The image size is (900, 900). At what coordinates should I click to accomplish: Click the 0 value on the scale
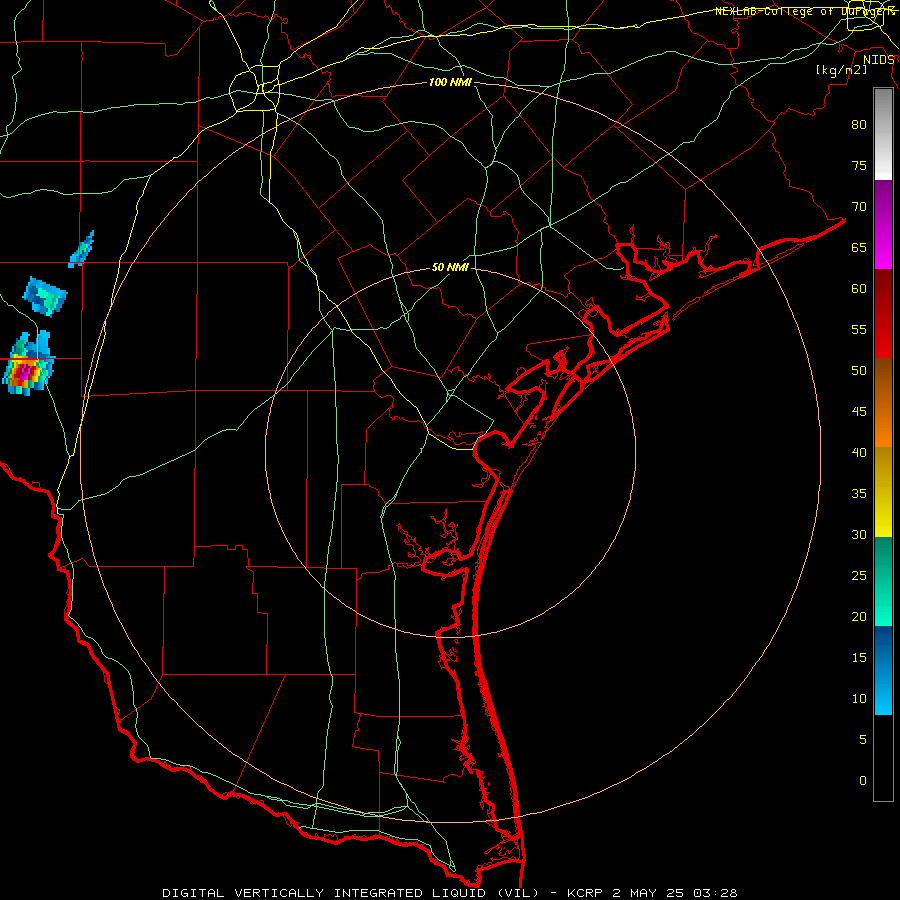pyautogui.click(x=863, y=781)
